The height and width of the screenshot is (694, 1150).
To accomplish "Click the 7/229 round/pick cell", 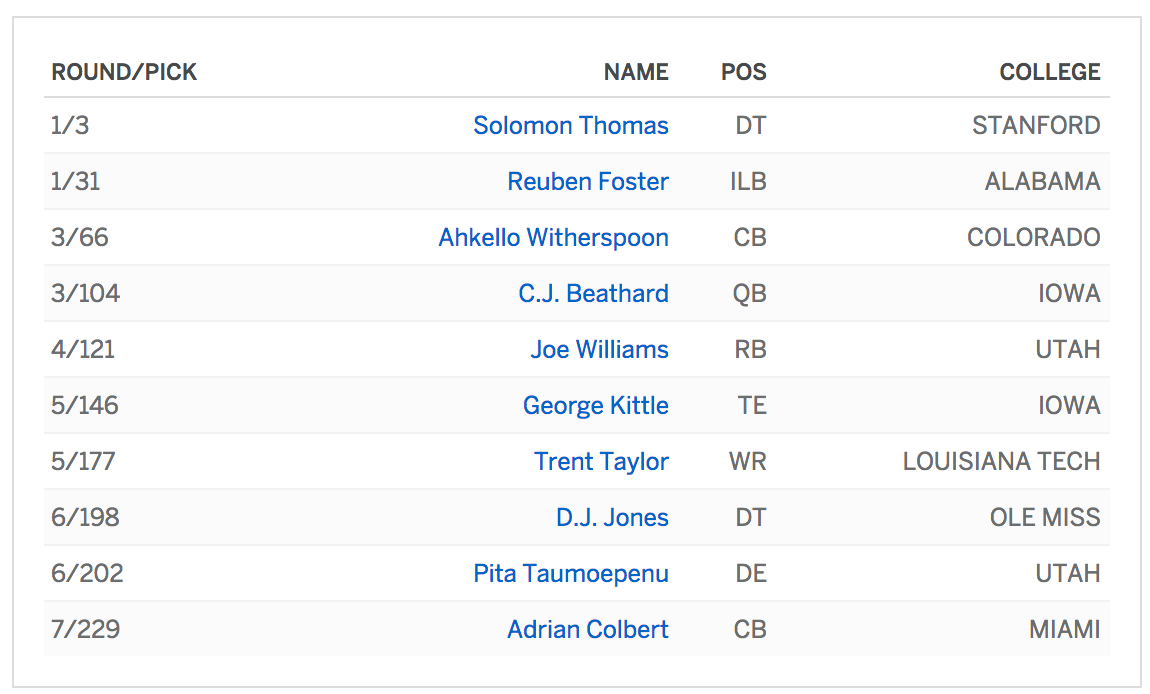I will [84, 630].
